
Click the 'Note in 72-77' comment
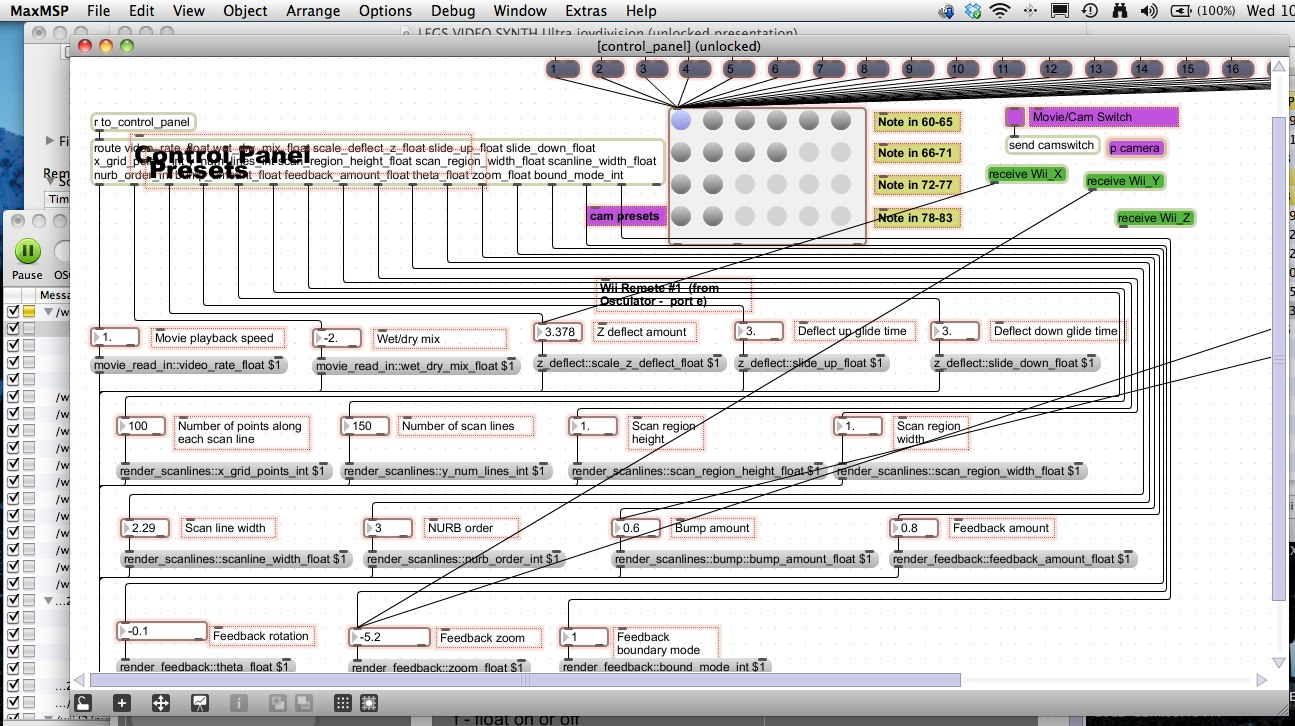pos(917,185)
